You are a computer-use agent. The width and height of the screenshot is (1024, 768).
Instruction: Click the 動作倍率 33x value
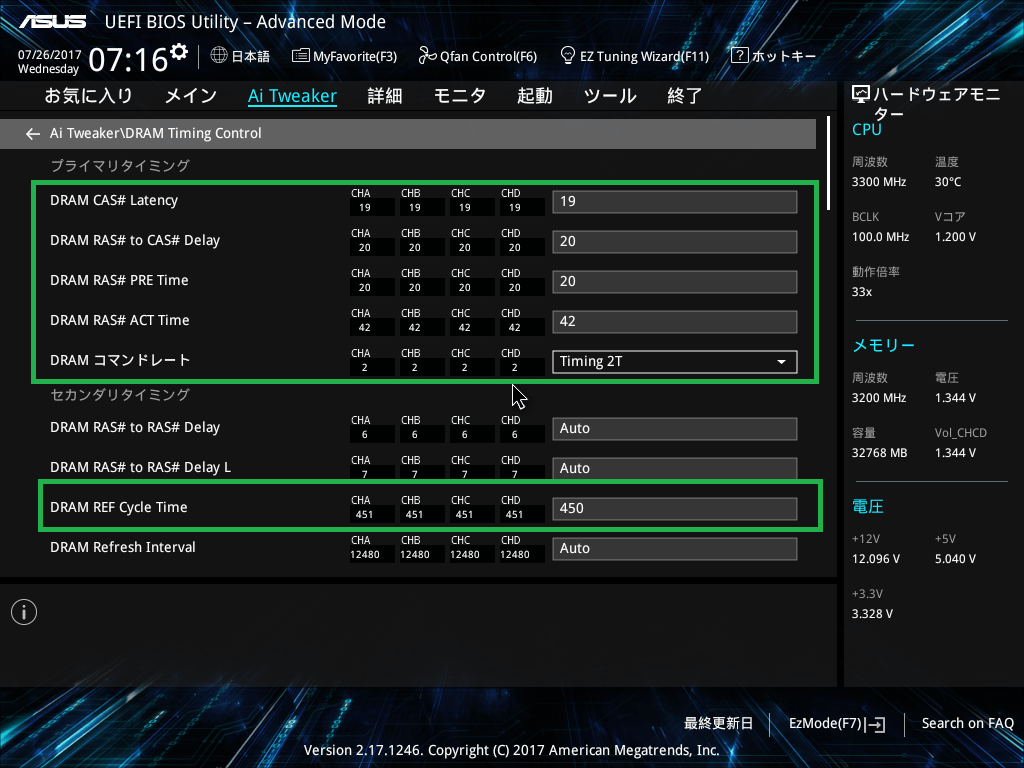point(862,292)
